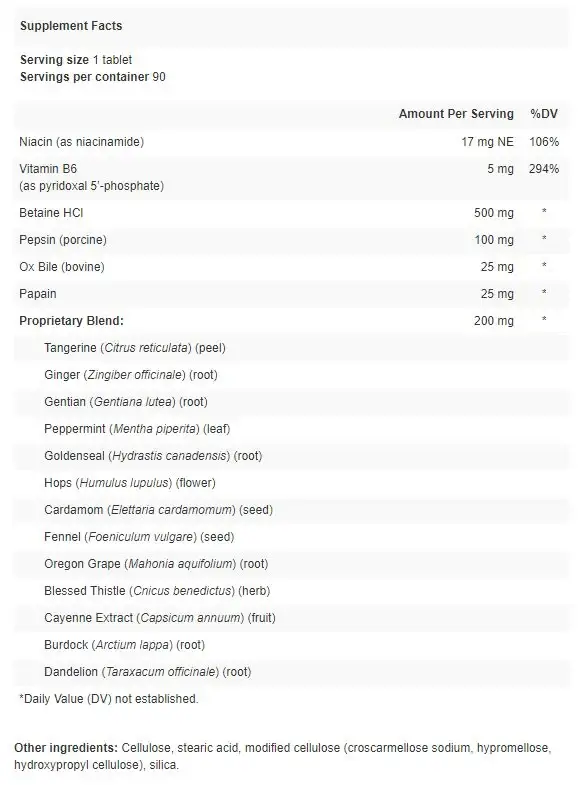
Task: Click the Other ingredients label
Action: pyautogui.click(x=66, y=748)
